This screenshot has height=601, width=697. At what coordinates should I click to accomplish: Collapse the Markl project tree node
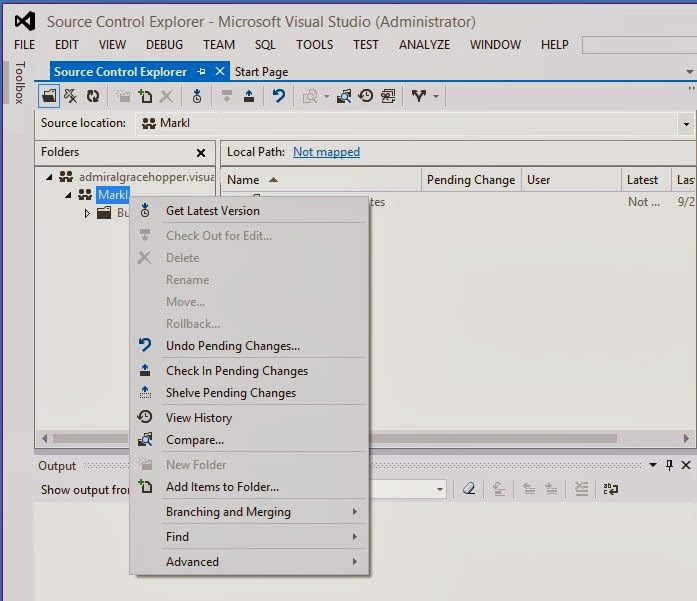tap(68, 195)
